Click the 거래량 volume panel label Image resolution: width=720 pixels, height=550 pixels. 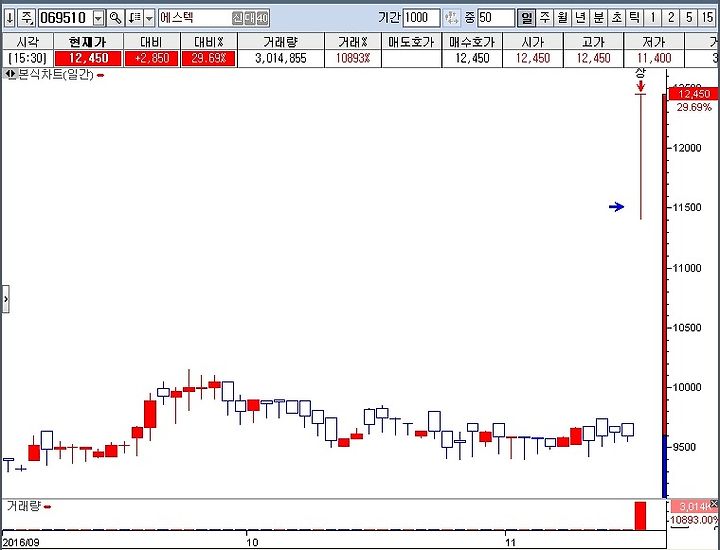tap(23, 506)
